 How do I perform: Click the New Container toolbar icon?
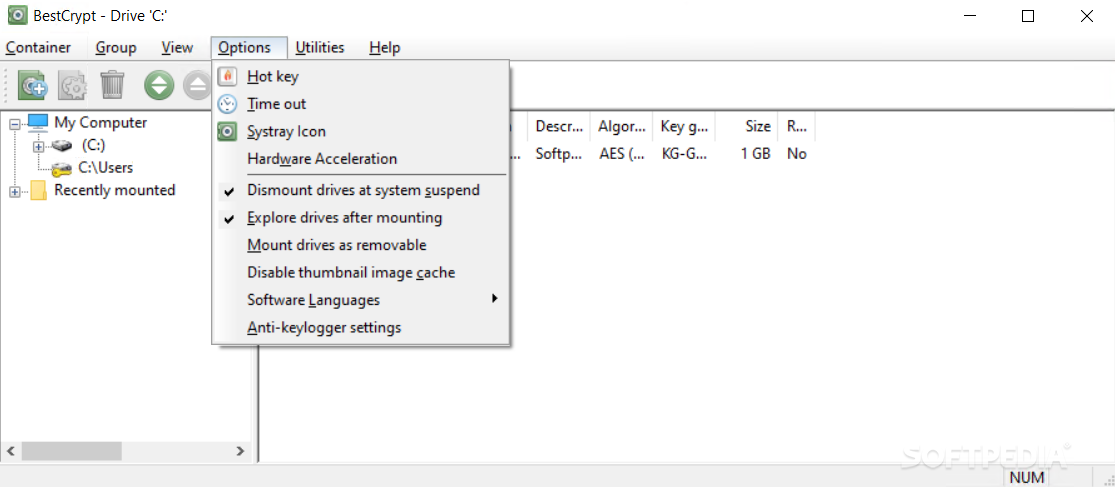coord(33,85)
